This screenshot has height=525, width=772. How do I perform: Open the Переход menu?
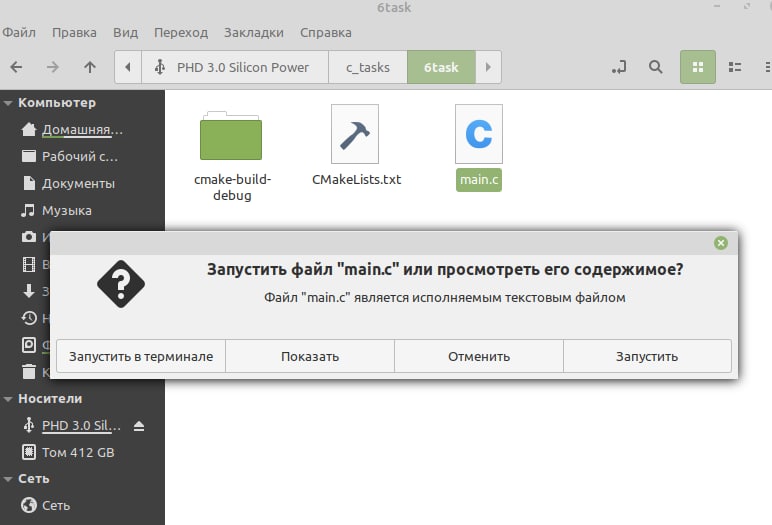181,33
